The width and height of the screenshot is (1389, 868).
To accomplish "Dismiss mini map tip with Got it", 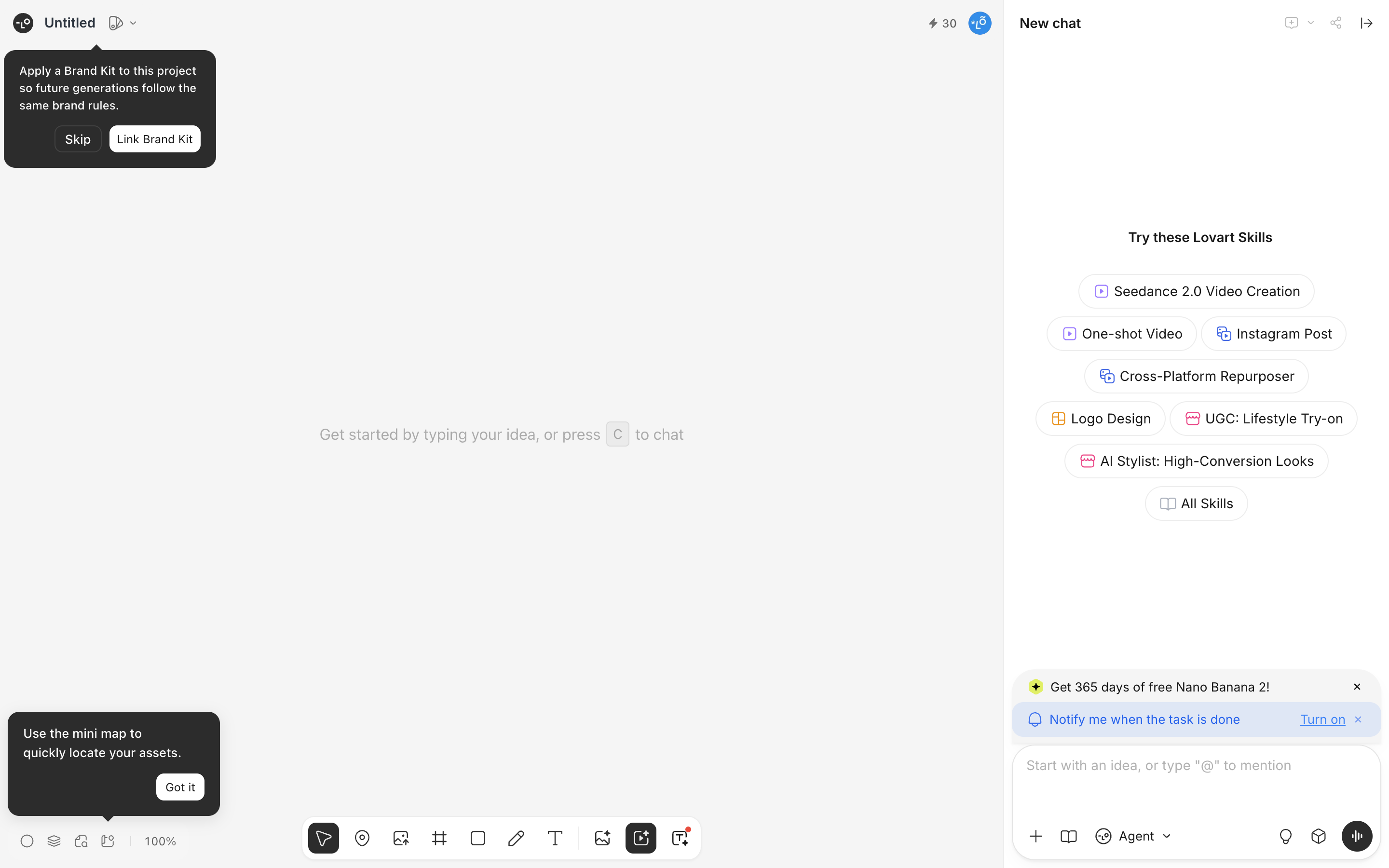I will click(x=180, y=787).
